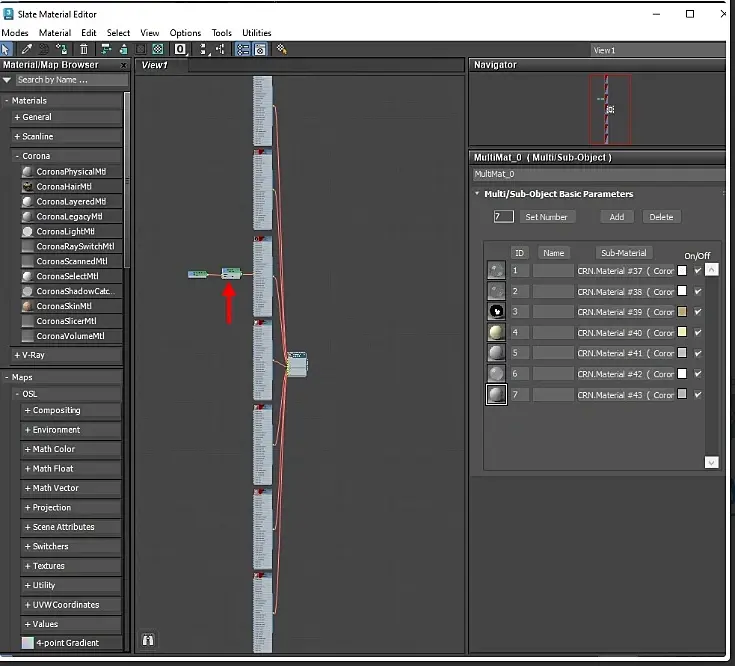Open the Edit menu
735x666 pixels.
[x=89, y=33]
